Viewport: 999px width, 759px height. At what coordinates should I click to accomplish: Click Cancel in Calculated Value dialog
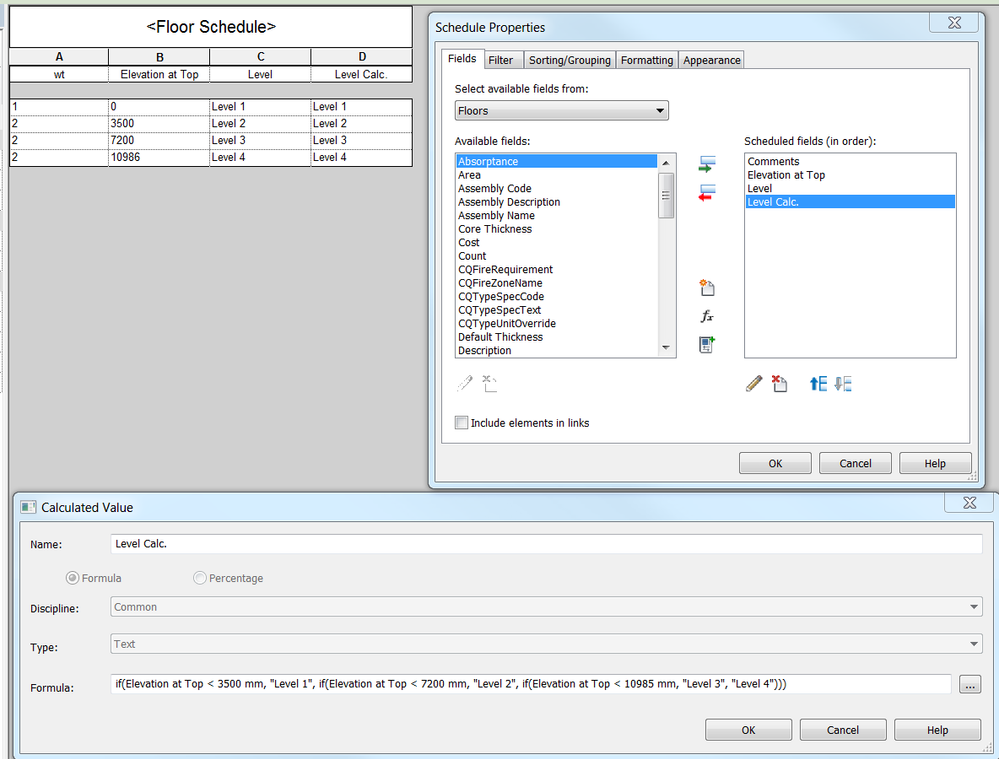pyautogui.click(x=842, y=730)
